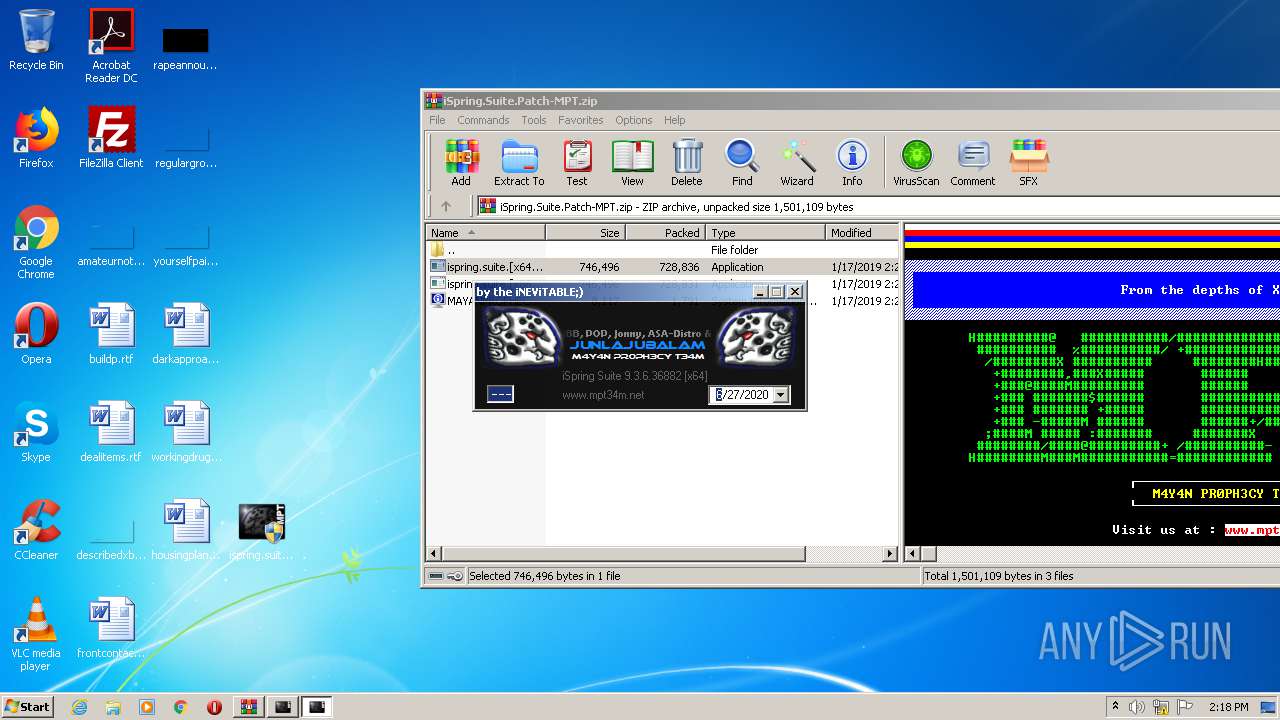Viewport: 1280px width, 720px height.
Task: Click the Delete trash icon
Action: click(x=687, y=163)
